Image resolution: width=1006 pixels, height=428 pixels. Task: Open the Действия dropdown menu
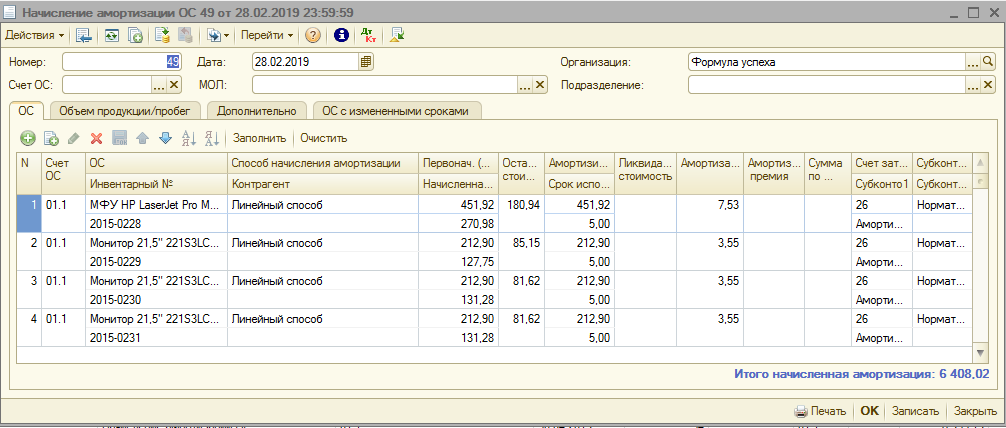tap(34, 35)
